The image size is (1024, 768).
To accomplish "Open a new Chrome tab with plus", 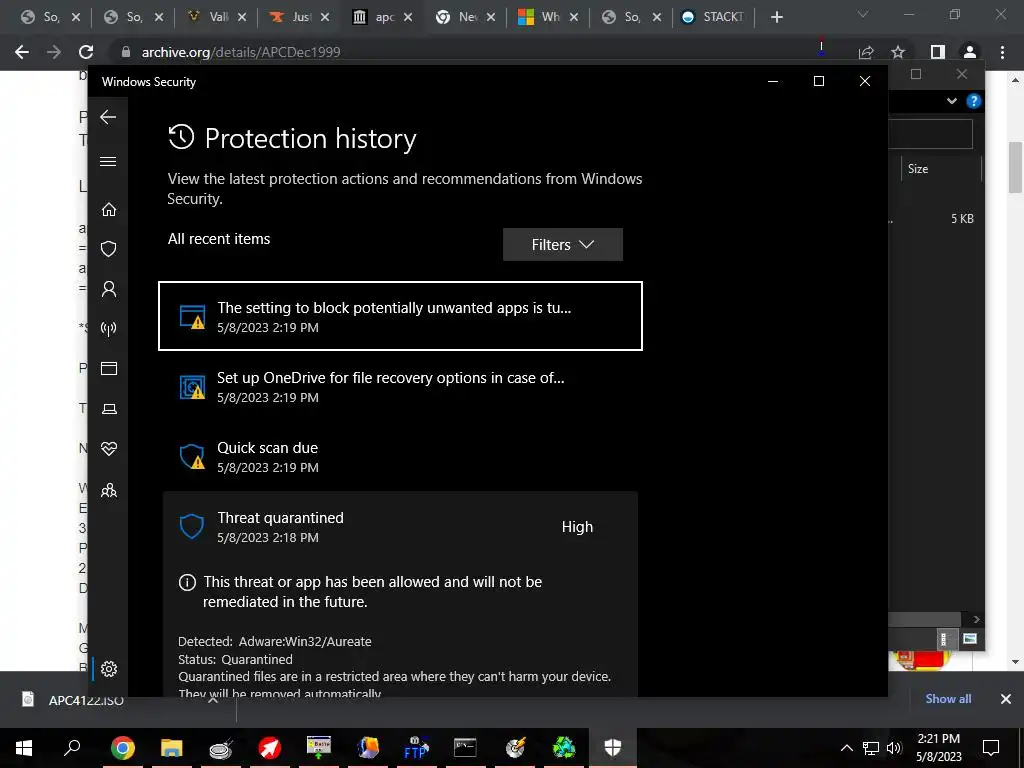I will pos(776,17).
